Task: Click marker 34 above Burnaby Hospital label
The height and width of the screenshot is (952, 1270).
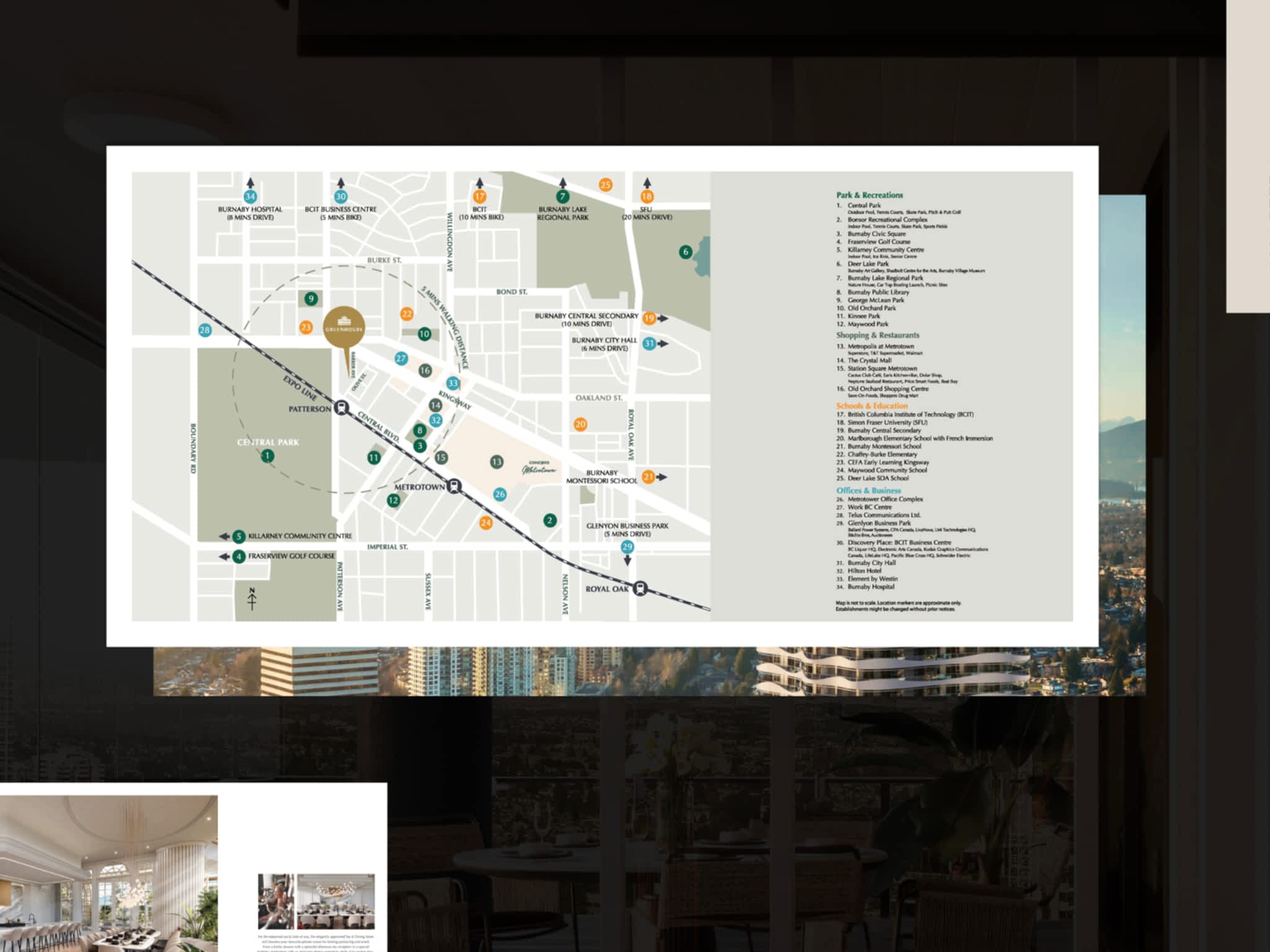Action: coord(250,196)
